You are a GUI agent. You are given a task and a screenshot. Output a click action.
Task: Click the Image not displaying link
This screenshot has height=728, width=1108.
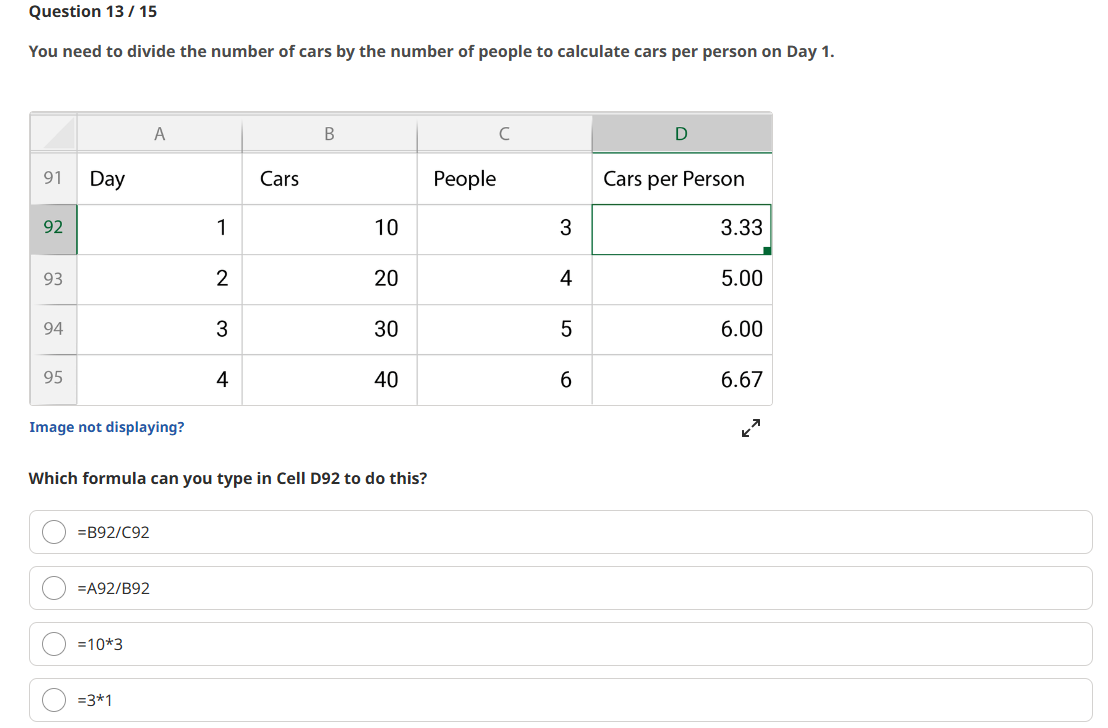pos(105,427)
